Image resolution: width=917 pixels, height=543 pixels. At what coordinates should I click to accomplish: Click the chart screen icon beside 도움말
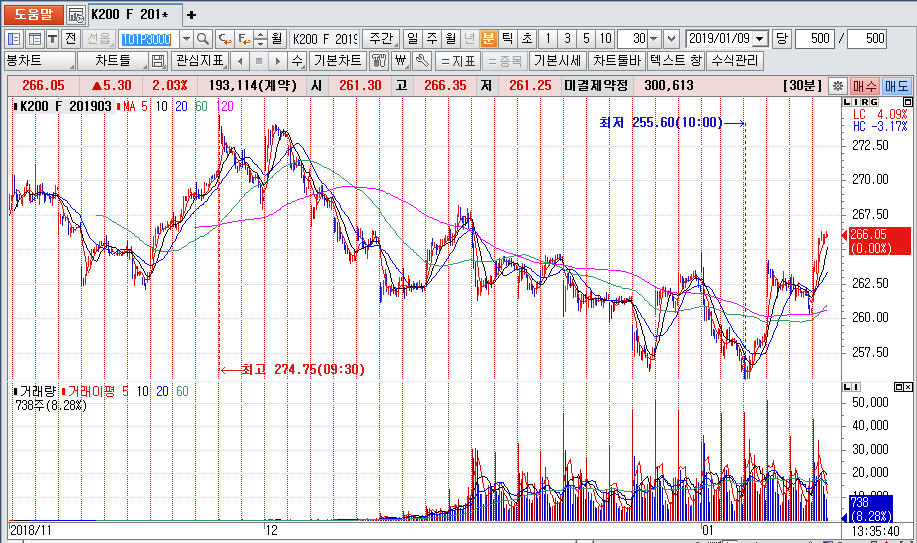tap(76, 15)
